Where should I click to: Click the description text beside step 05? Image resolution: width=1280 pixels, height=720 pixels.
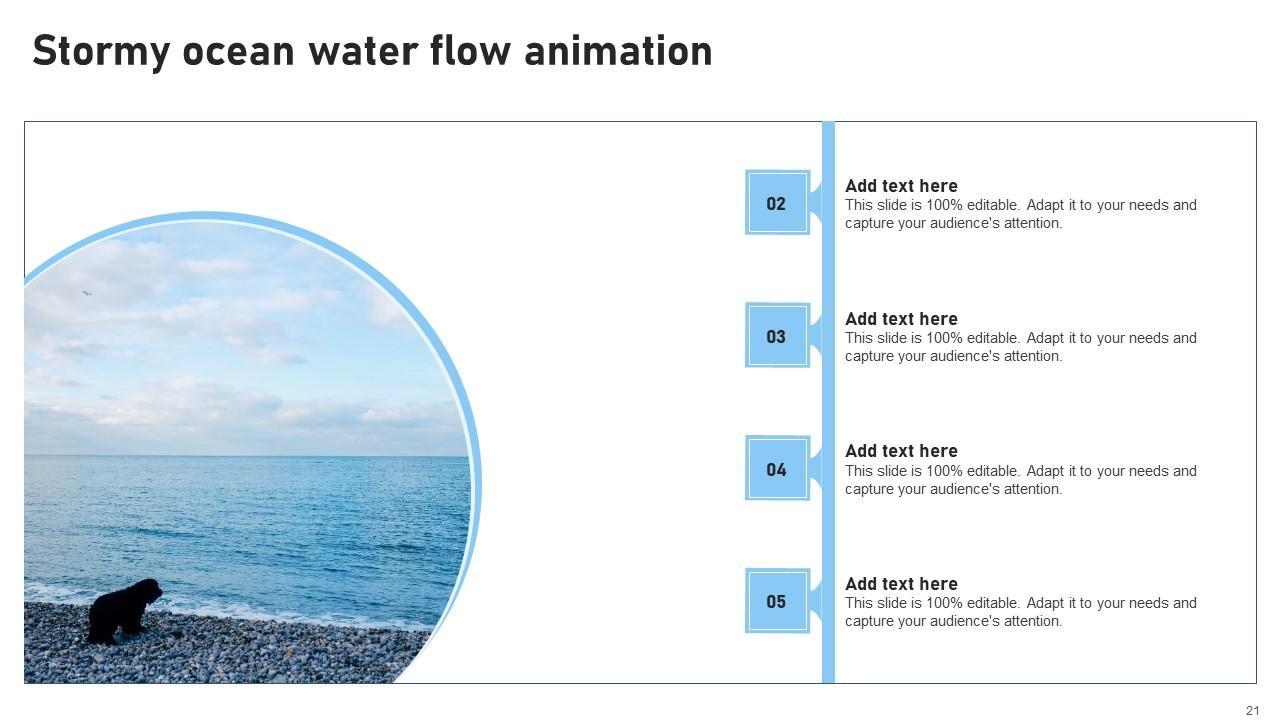(1020, 612)
